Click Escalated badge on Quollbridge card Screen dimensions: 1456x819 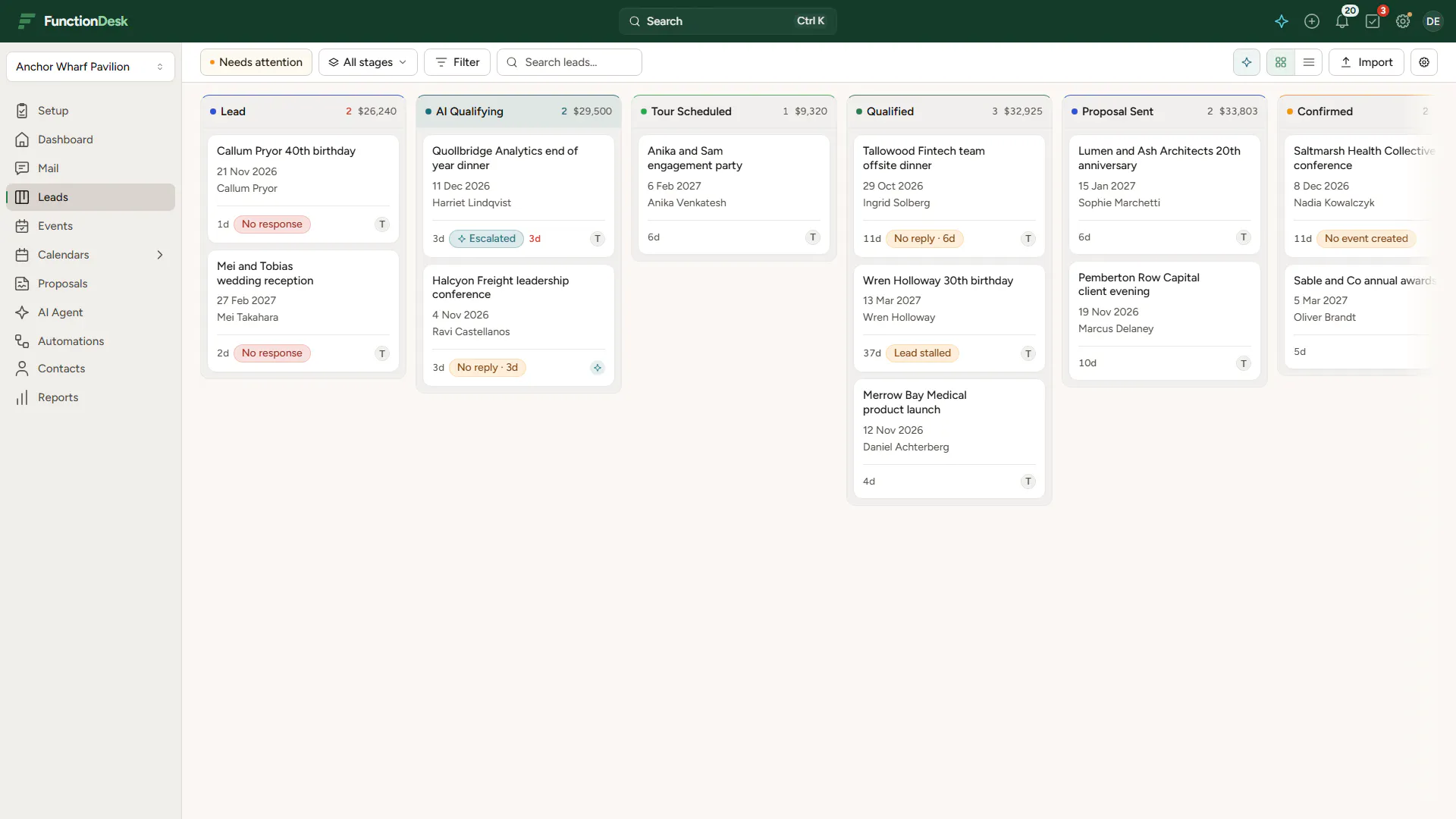pos(486,239)
